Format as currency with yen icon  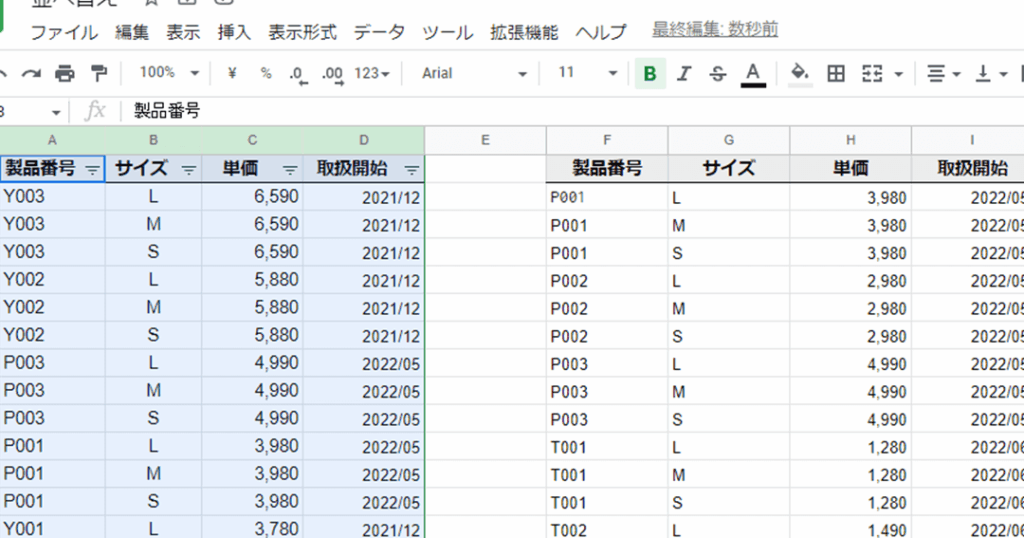coord(232,73)
